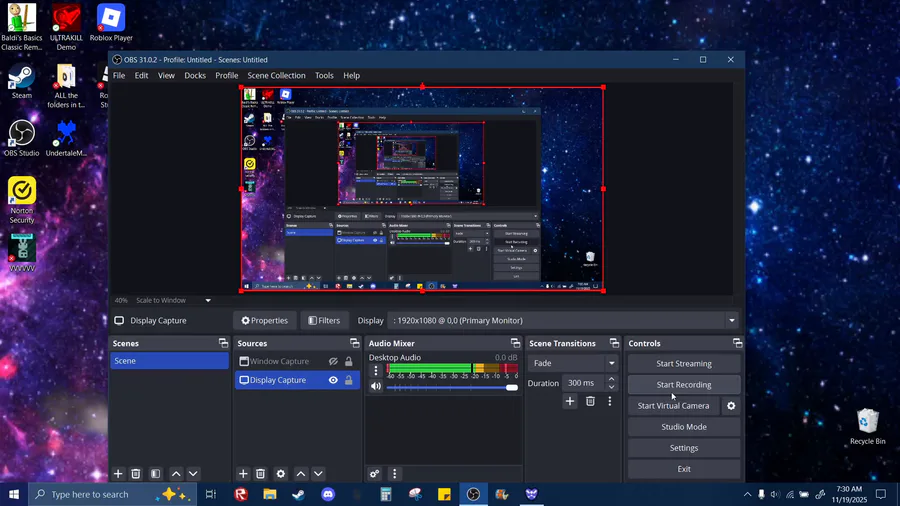The image size is (900, 506).
Task: Open the Docks menu
Action: [x=195, y=75]
